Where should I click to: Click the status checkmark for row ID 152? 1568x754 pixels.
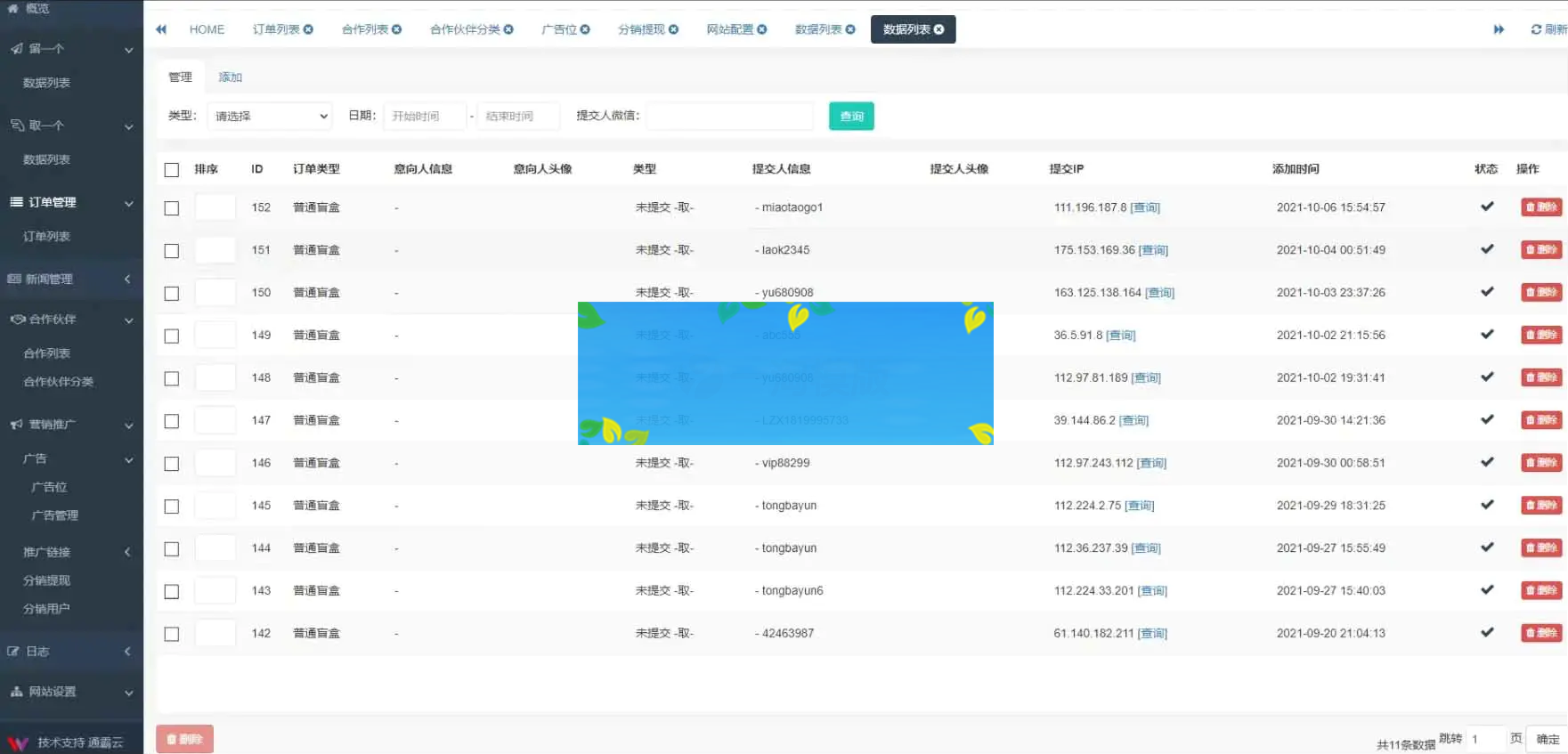tap(1486, 207)
